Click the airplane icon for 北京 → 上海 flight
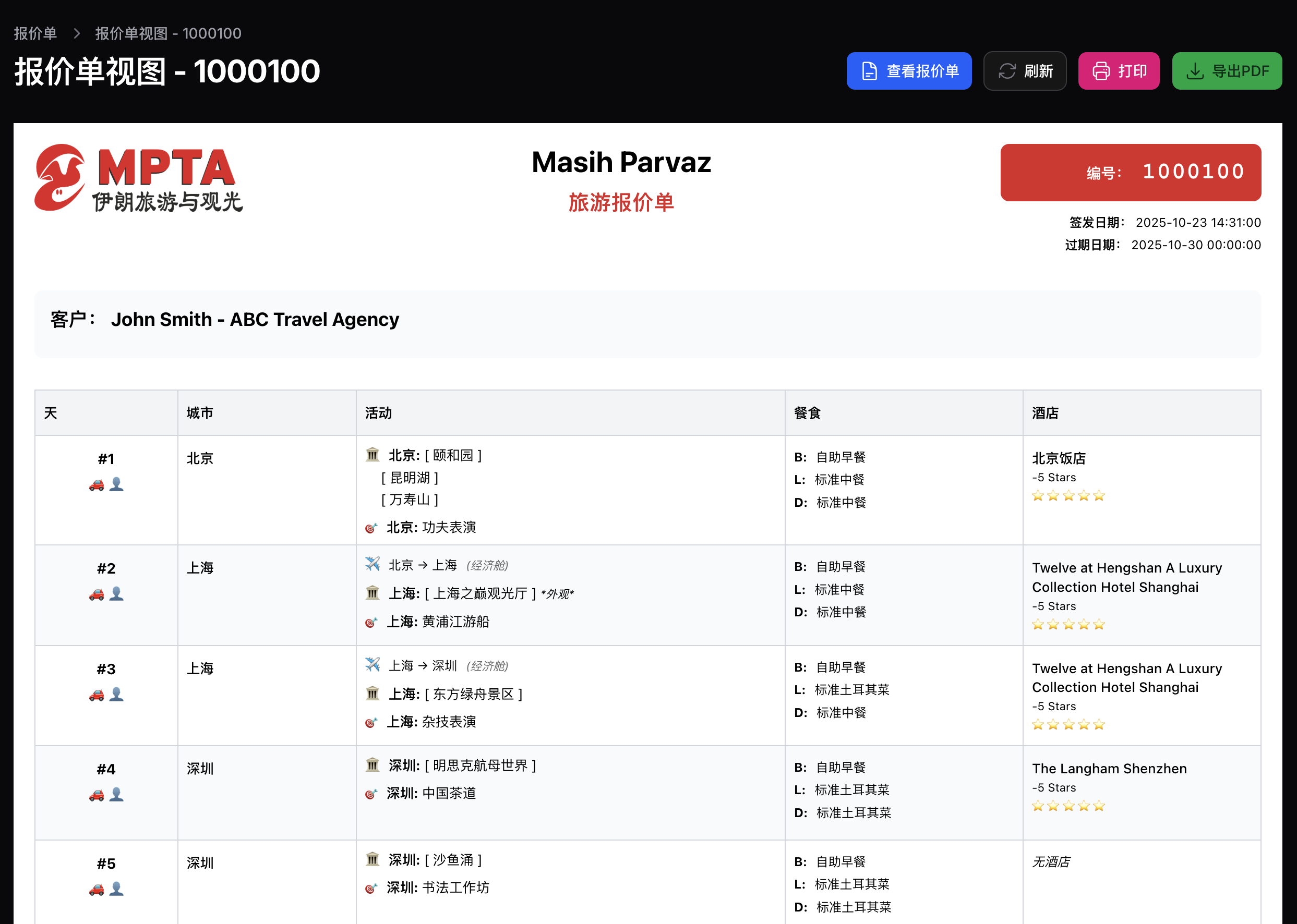The width and height of the screenshot is (1297, 924). pos(373,564)
